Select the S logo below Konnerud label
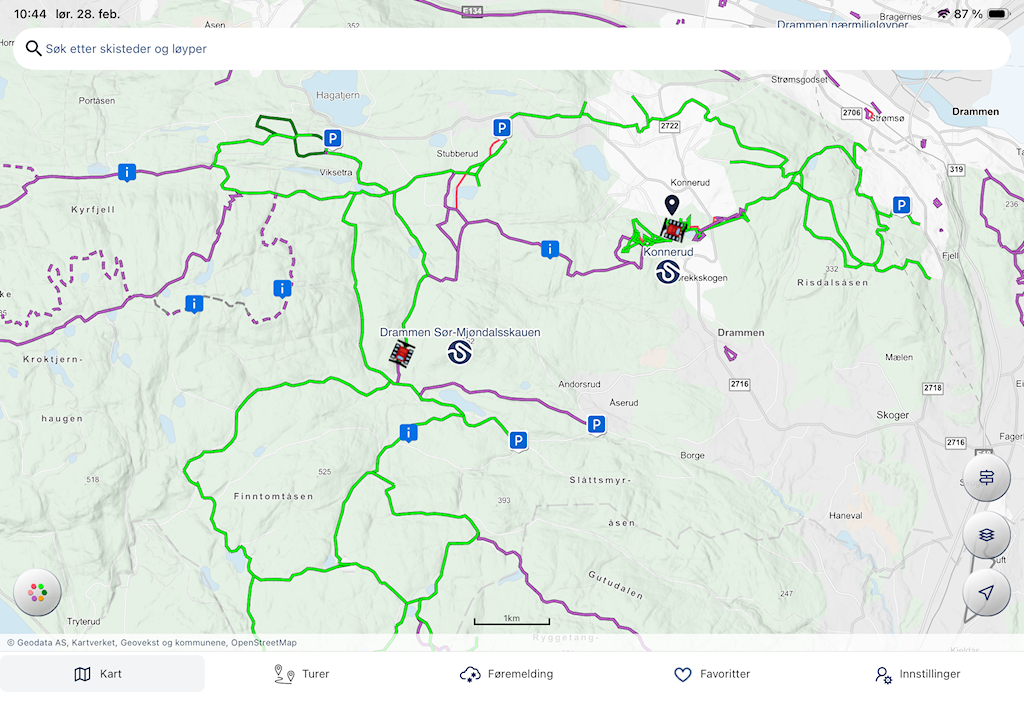The height and width of the screenshot is (712, 1024). [x=668, y=271]
